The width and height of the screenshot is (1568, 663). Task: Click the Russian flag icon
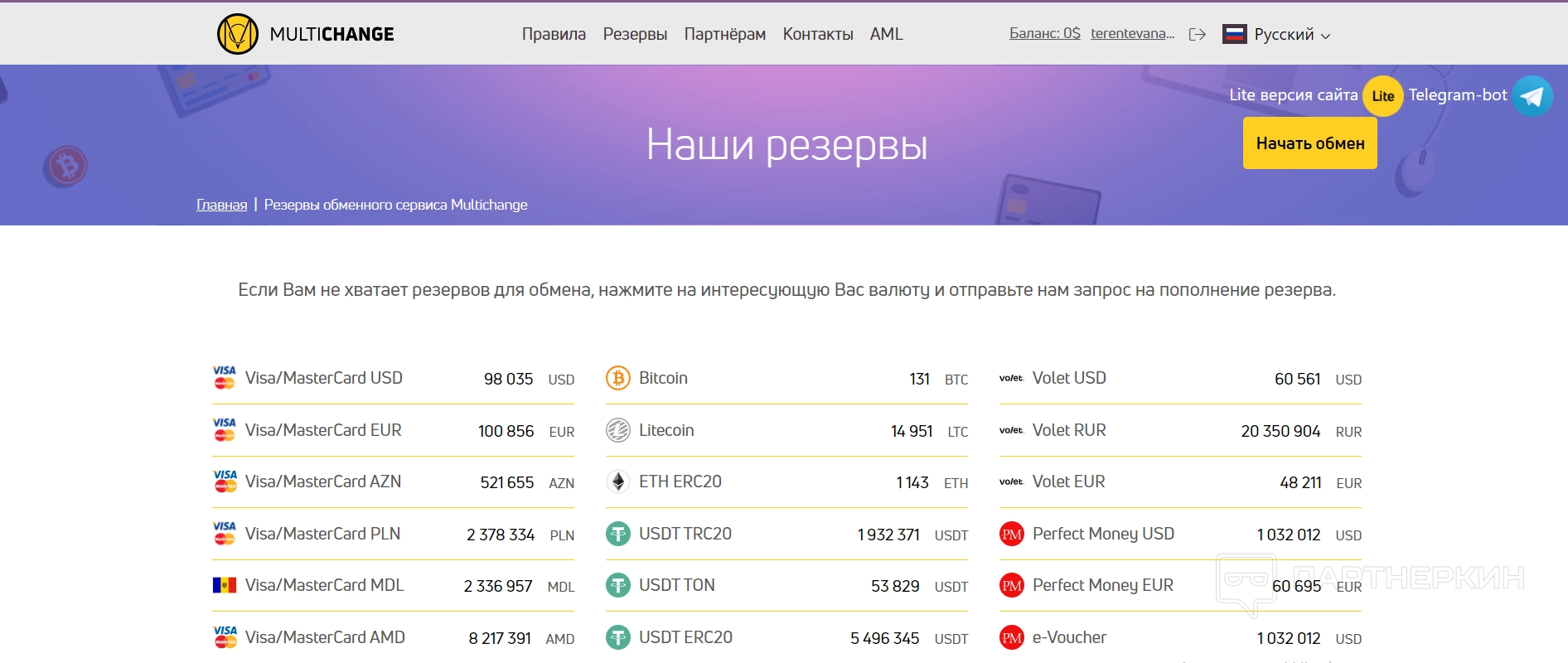point(1234,34)
